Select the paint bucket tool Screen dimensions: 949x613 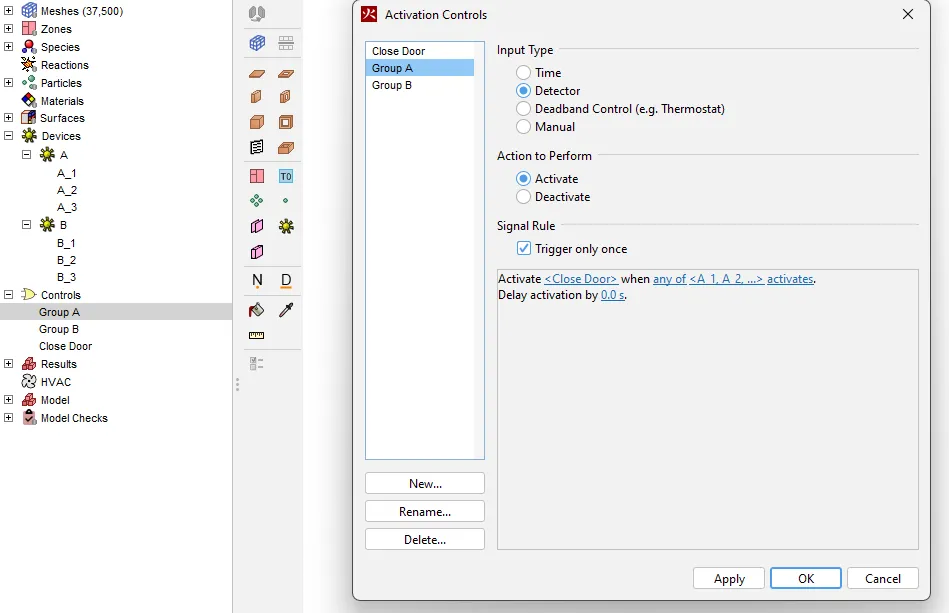pyautogui.click(x=257, y=310)
